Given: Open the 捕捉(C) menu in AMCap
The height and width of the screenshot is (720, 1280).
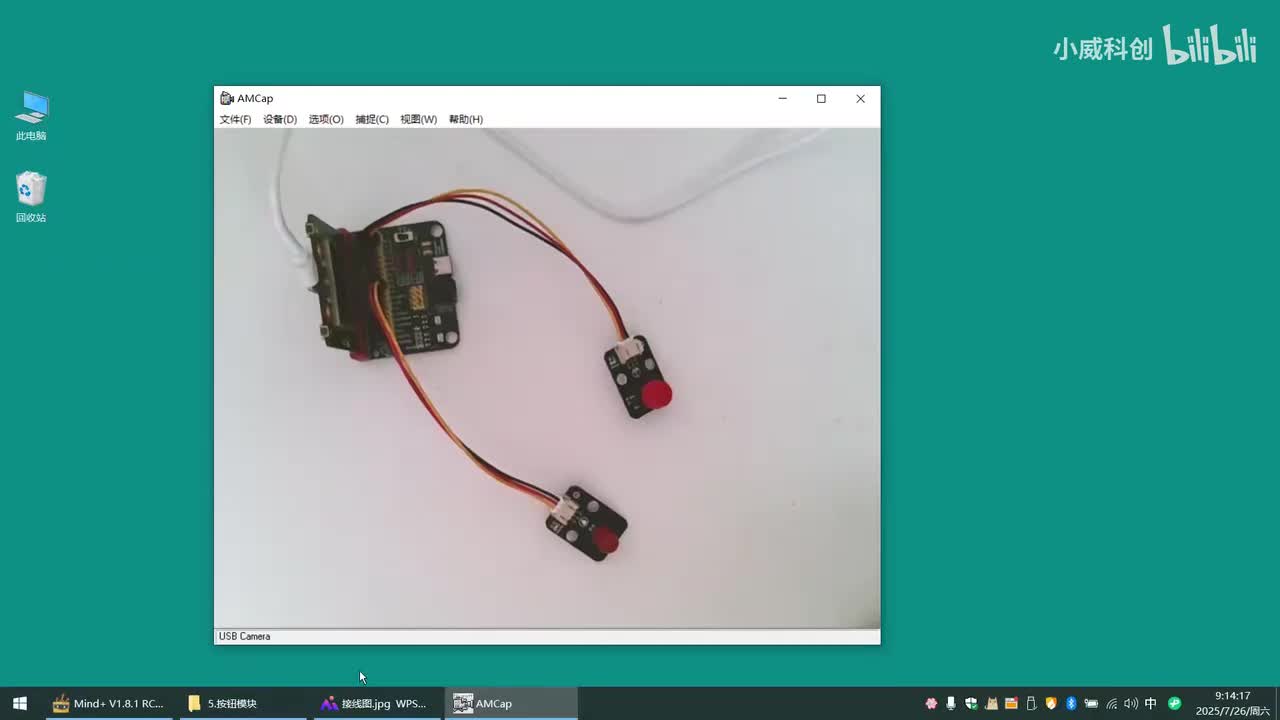Looking at the screenshot, I should pos(372,119).
